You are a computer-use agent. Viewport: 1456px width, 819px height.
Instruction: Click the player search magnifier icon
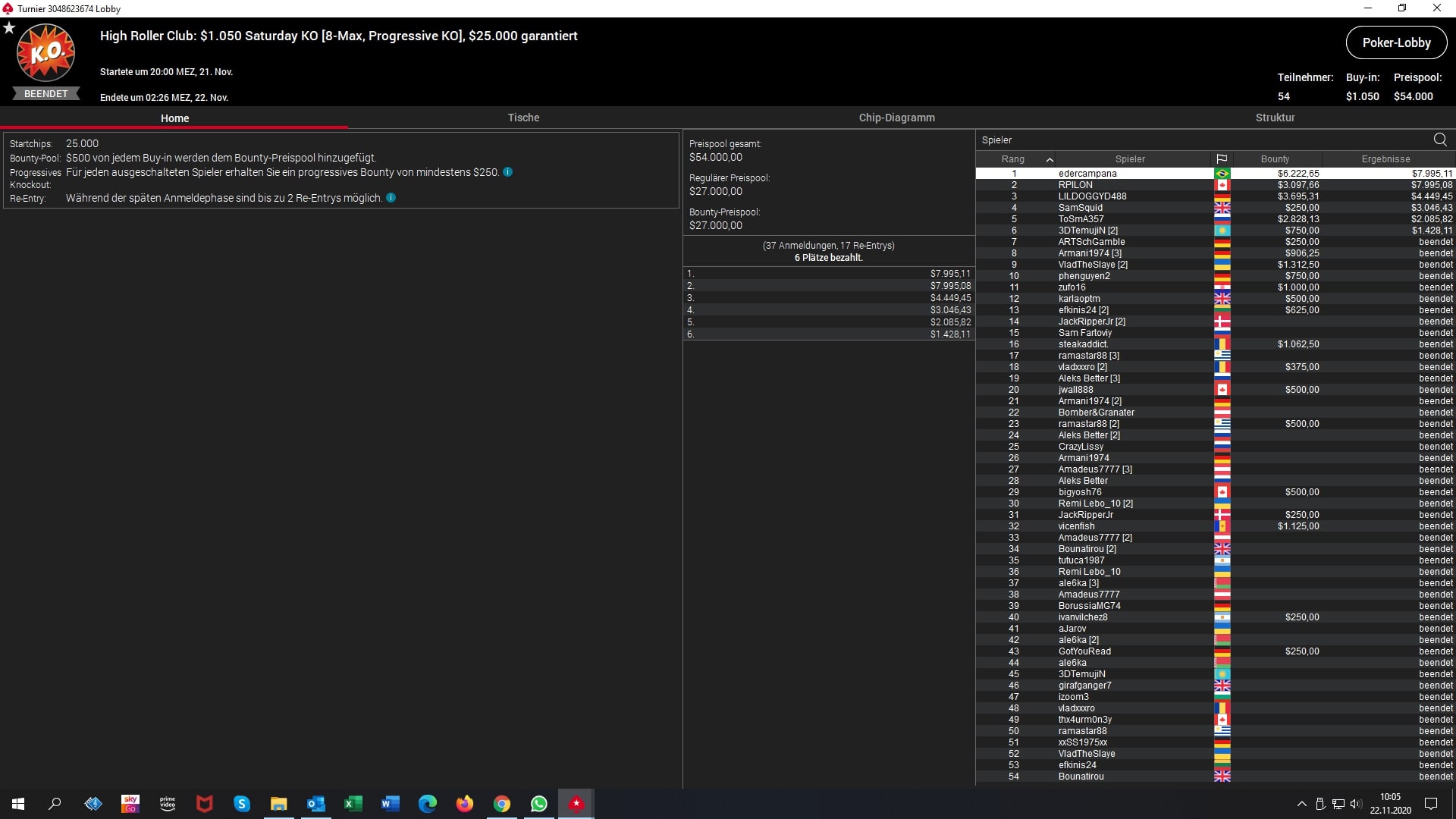(x=1440, y=140)
